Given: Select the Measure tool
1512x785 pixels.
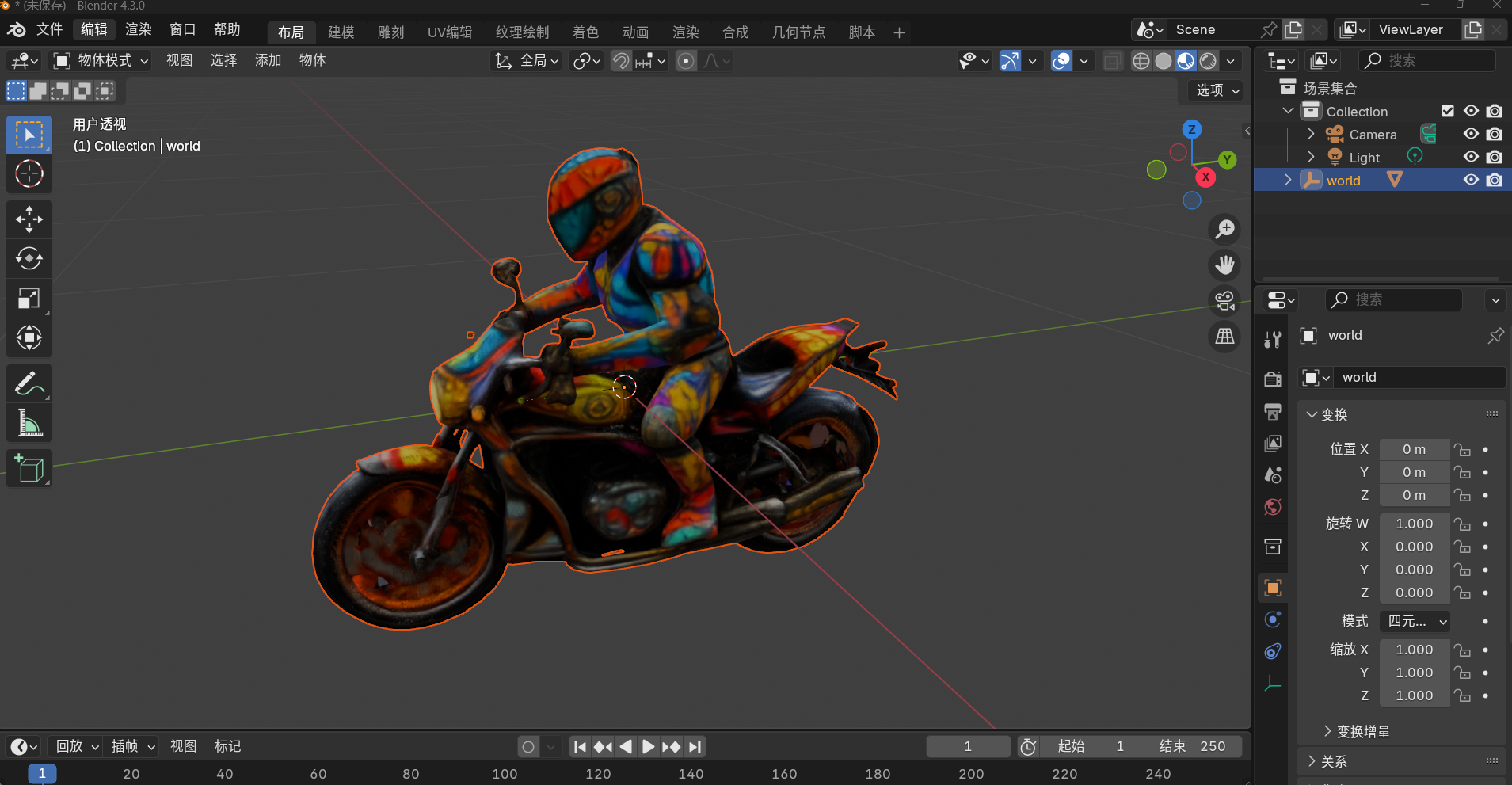Looking at the screenshot, I should pyautogui.click(x=29, y=424).
